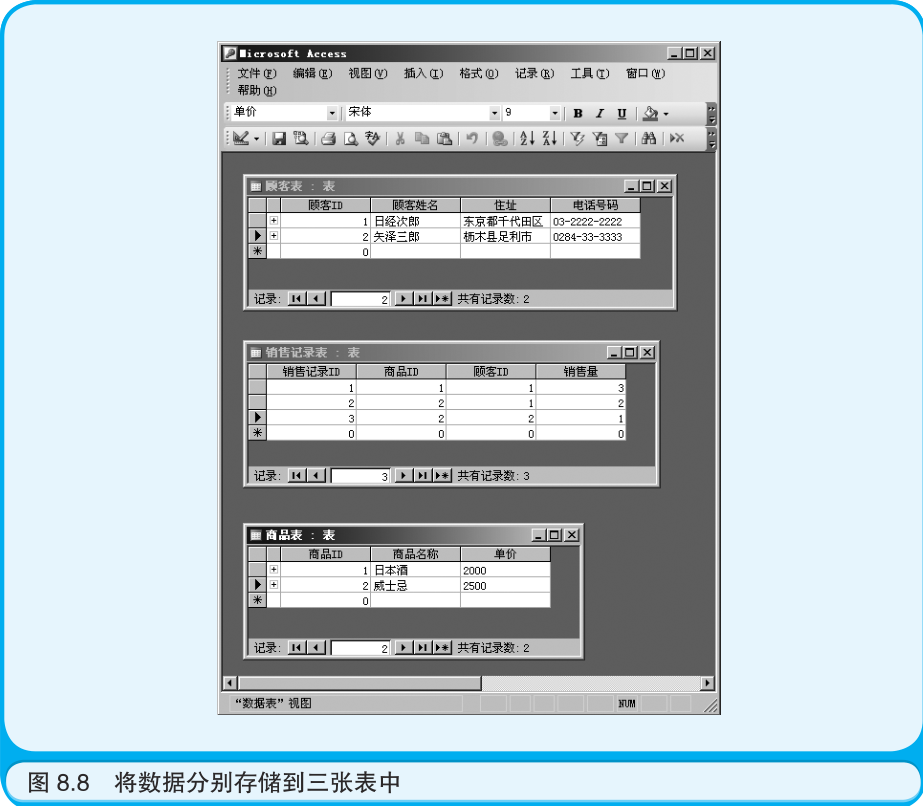Expand subdatasheet for customer 矢泽三郎
The height and width of the screenshot is (806, 923).
click(274, 236)
